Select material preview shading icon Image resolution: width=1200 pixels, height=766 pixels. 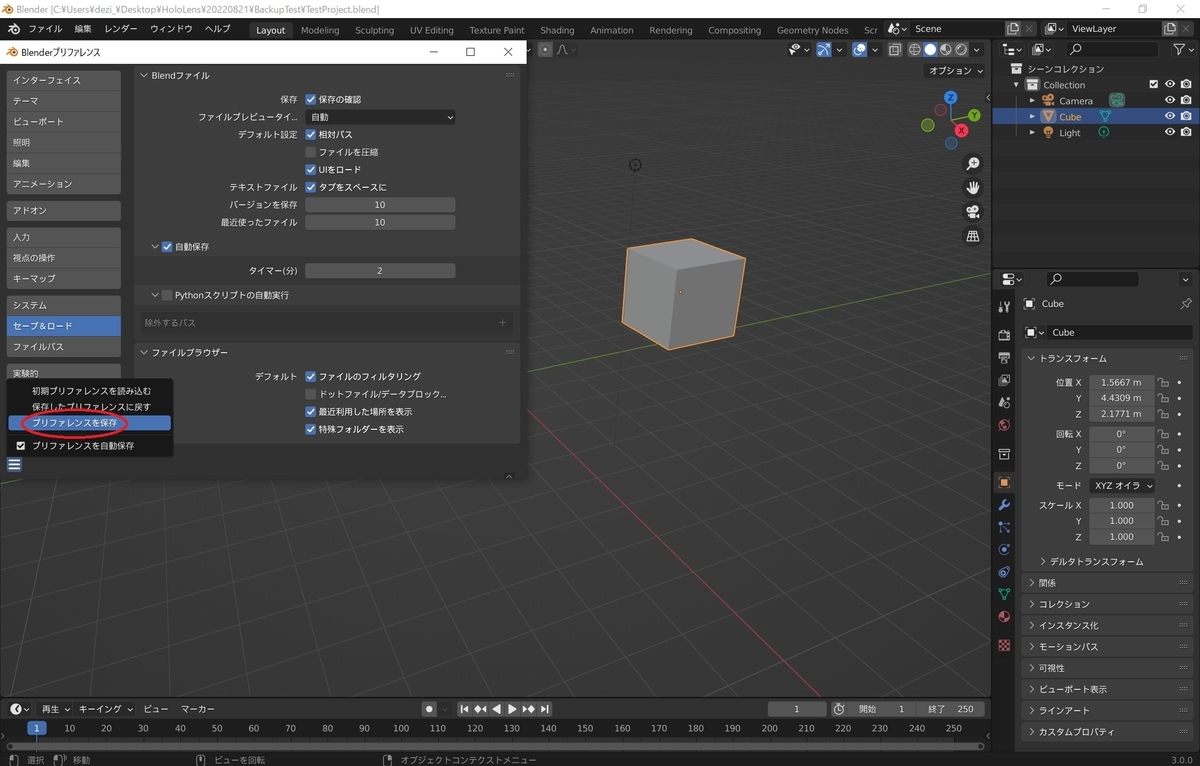tap(946, 49)
